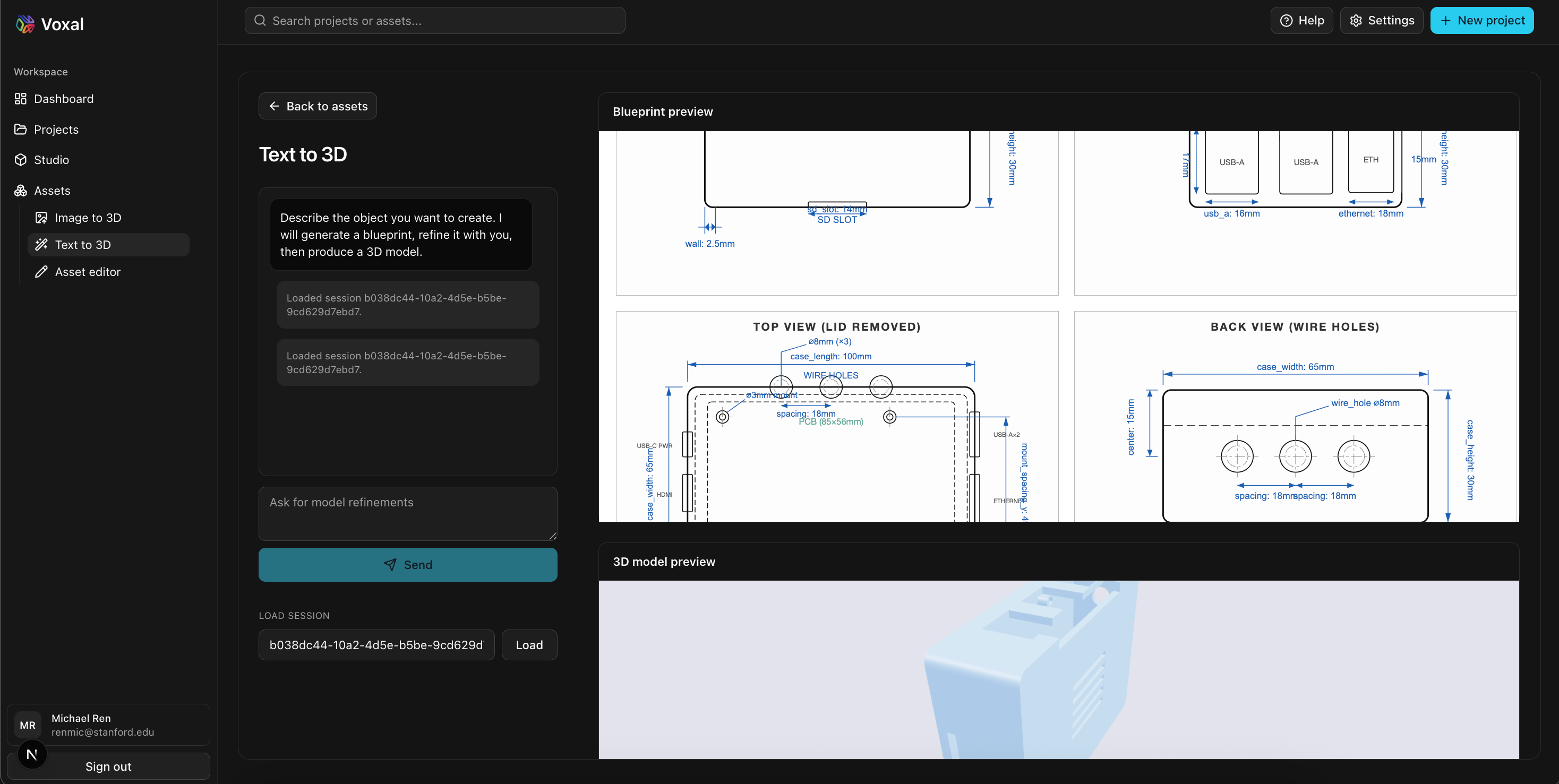Click the round N badge icon

(x=32, y=754)
